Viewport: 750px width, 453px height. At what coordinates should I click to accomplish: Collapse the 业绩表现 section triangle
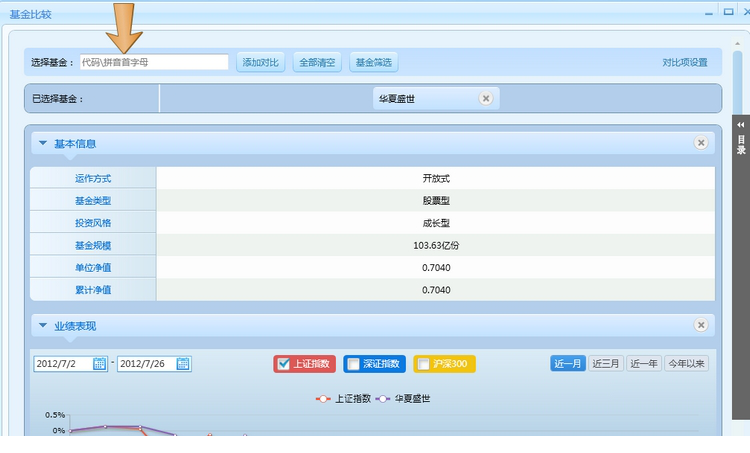click(43, 325)
